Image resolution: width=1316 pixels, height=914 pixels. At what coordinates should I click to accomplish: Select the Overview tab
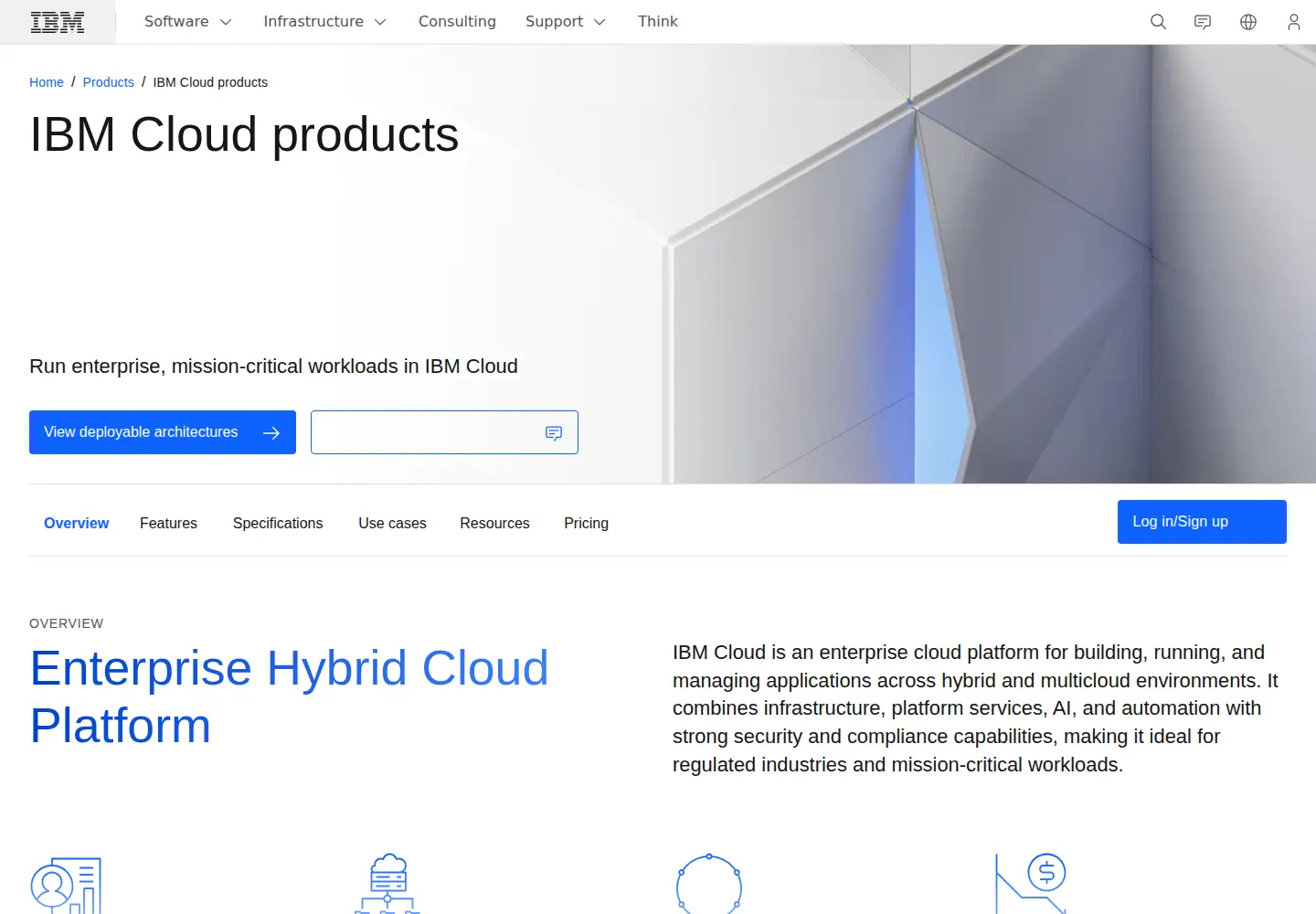click(77, 523)
